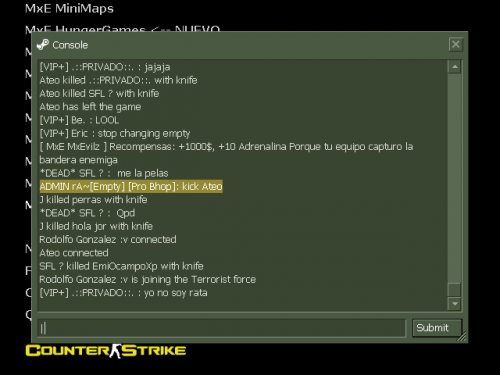Close the Console window

click(456, 44)
